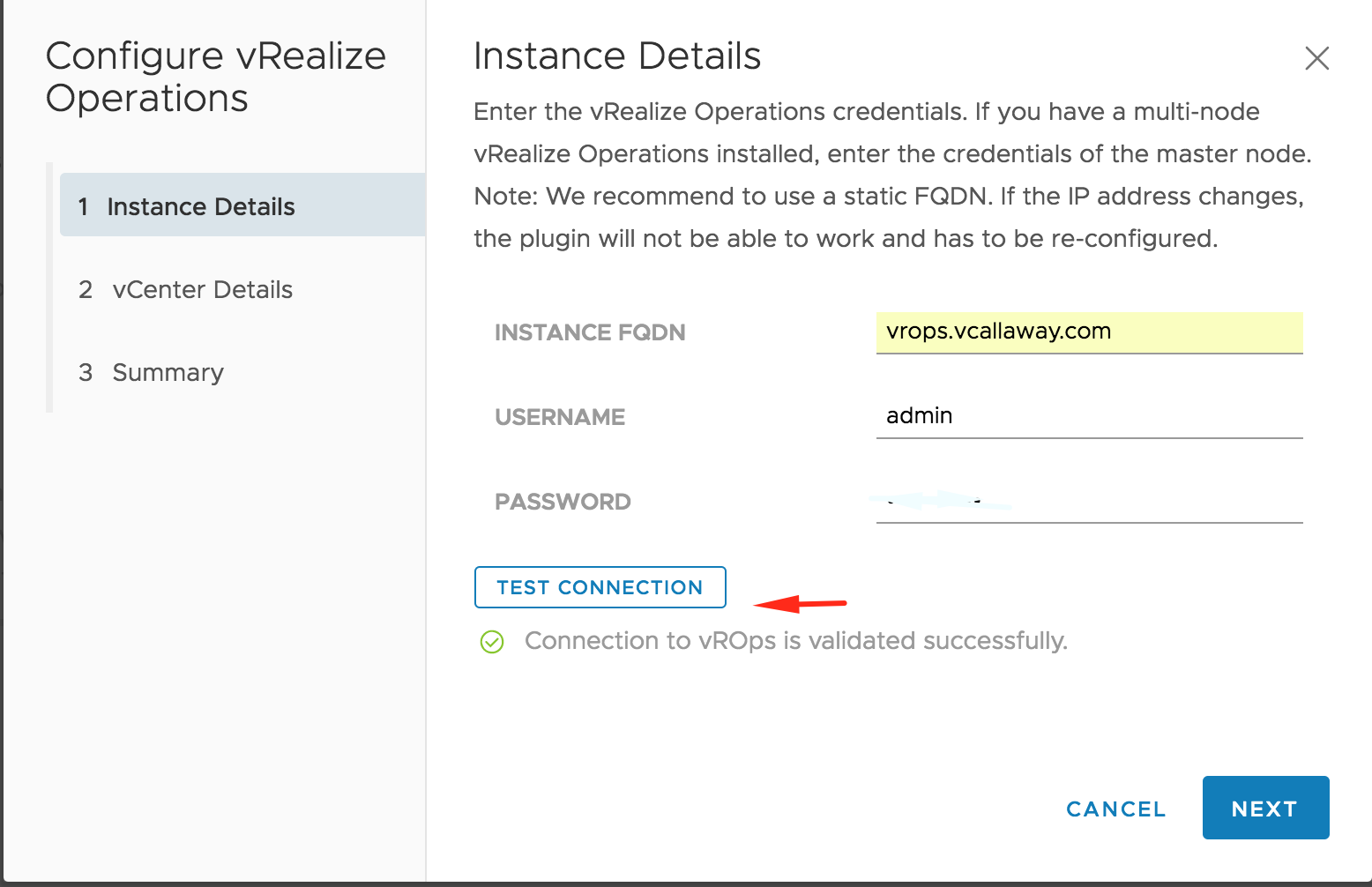Click inside the Password input field
The height and width of the screenshot is (887, 1372).
coord(1089,502)
